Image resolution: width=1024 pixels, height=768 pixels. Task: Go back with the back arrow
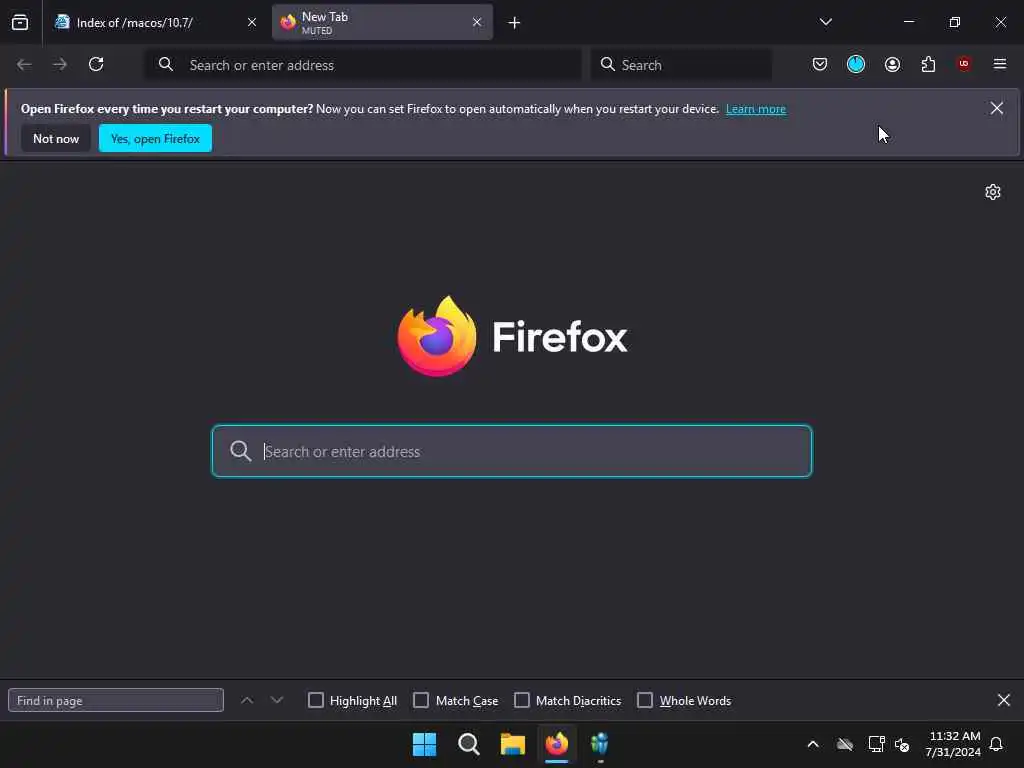click(x=24, y=64)
